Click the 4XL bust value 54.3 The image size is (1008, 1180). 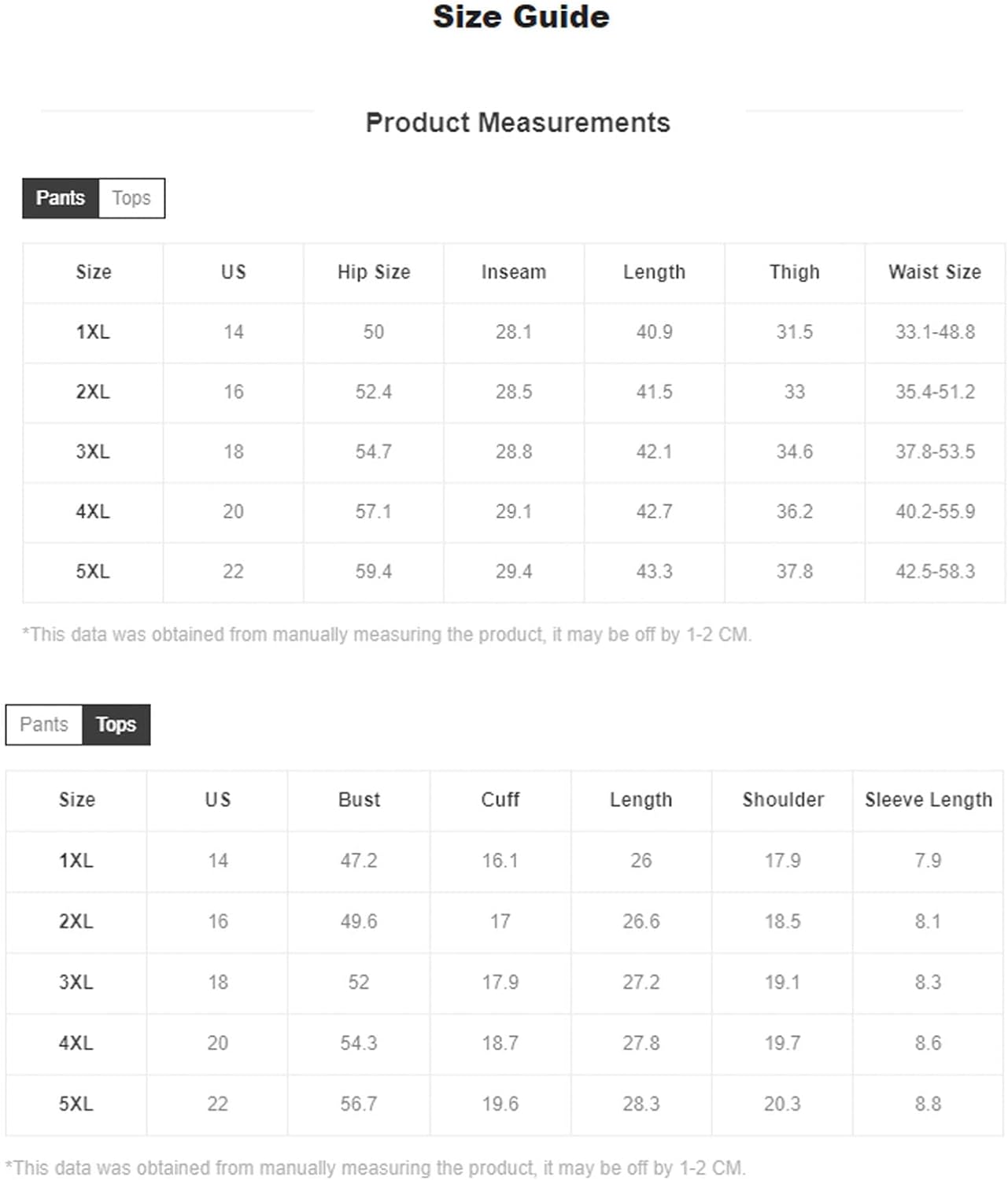359,1044
